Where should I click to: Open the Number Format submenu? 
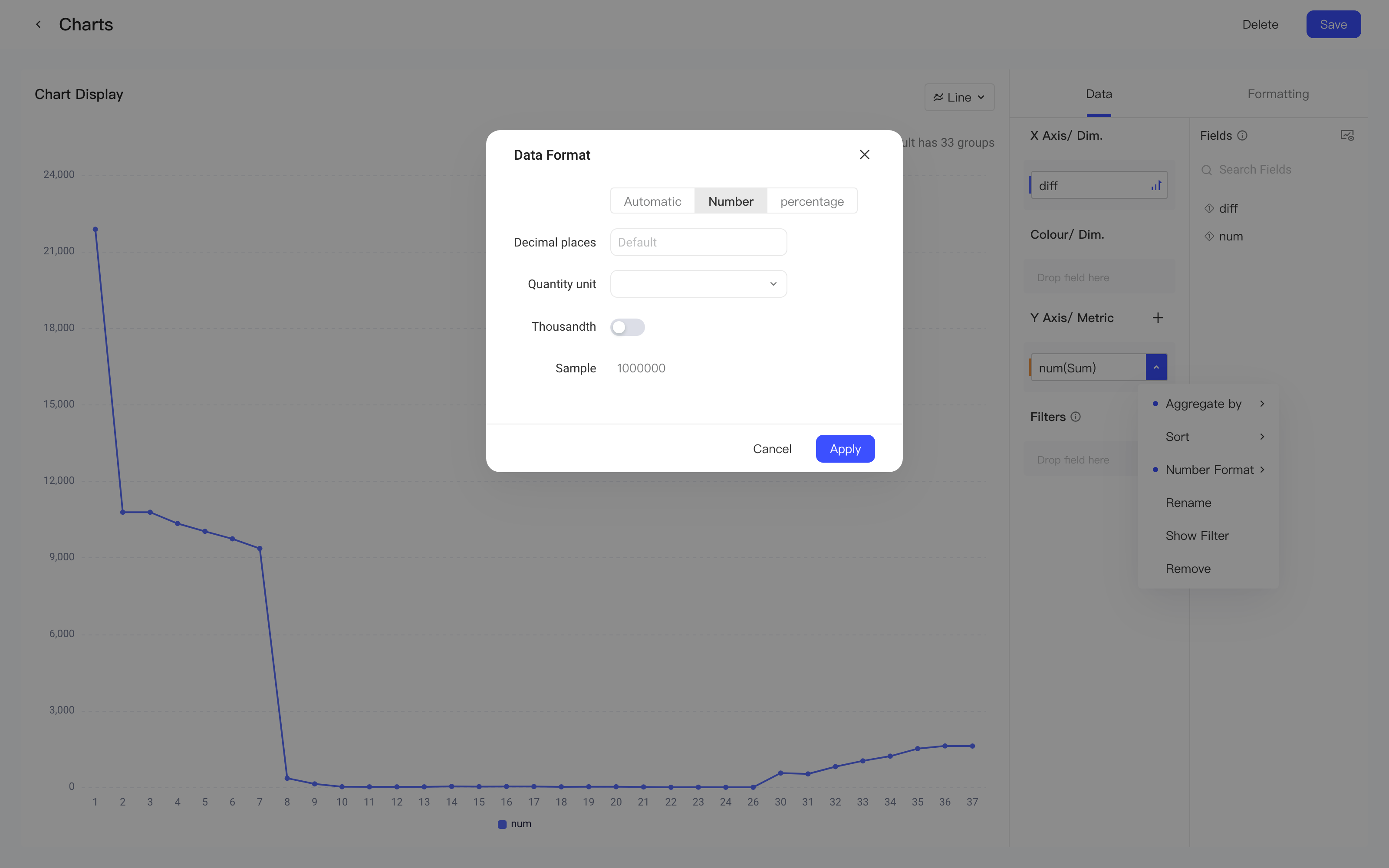pos(1208,470)
